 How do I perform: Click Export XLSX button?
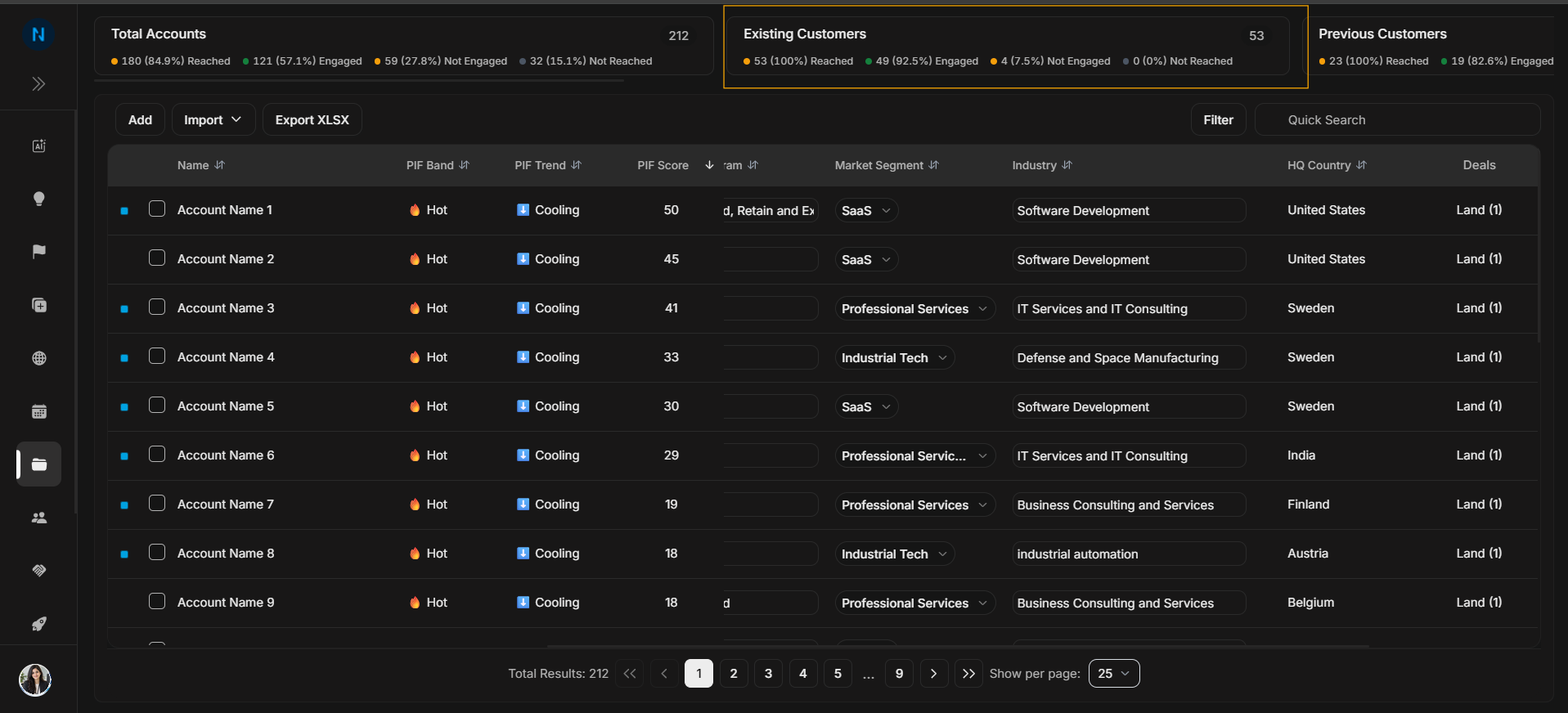click(x=312, y=119)
